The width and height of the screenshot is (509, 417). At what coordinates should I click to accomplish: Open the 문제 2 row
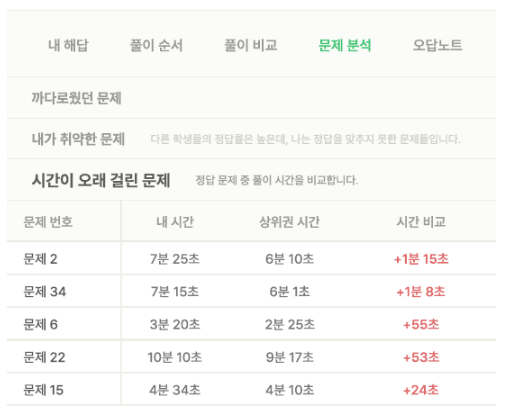point(251,259)
